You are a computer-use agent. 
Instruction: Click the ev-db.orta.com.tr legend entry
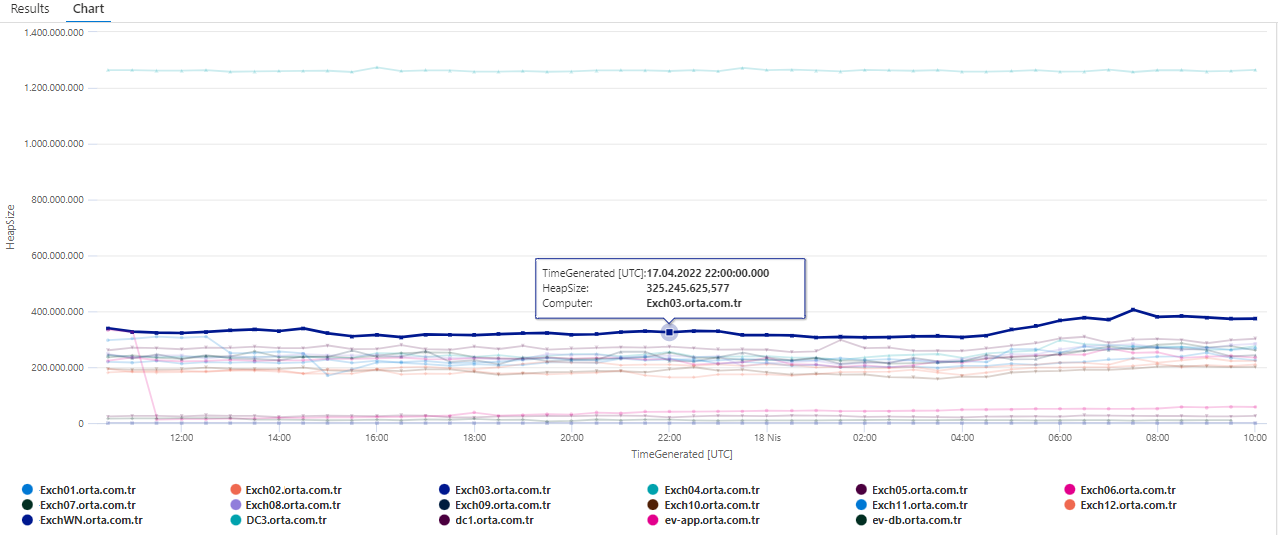(x=909, y=520)
